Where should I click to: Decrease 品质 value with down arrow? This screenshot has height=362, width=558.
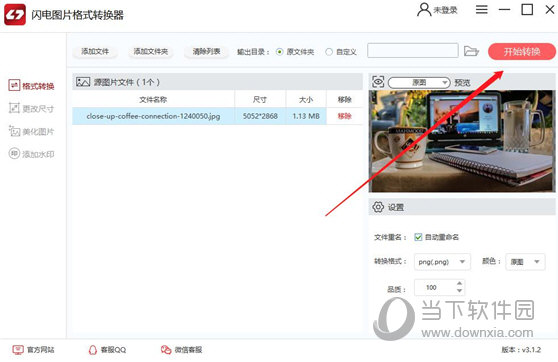(x=459, y=291)
